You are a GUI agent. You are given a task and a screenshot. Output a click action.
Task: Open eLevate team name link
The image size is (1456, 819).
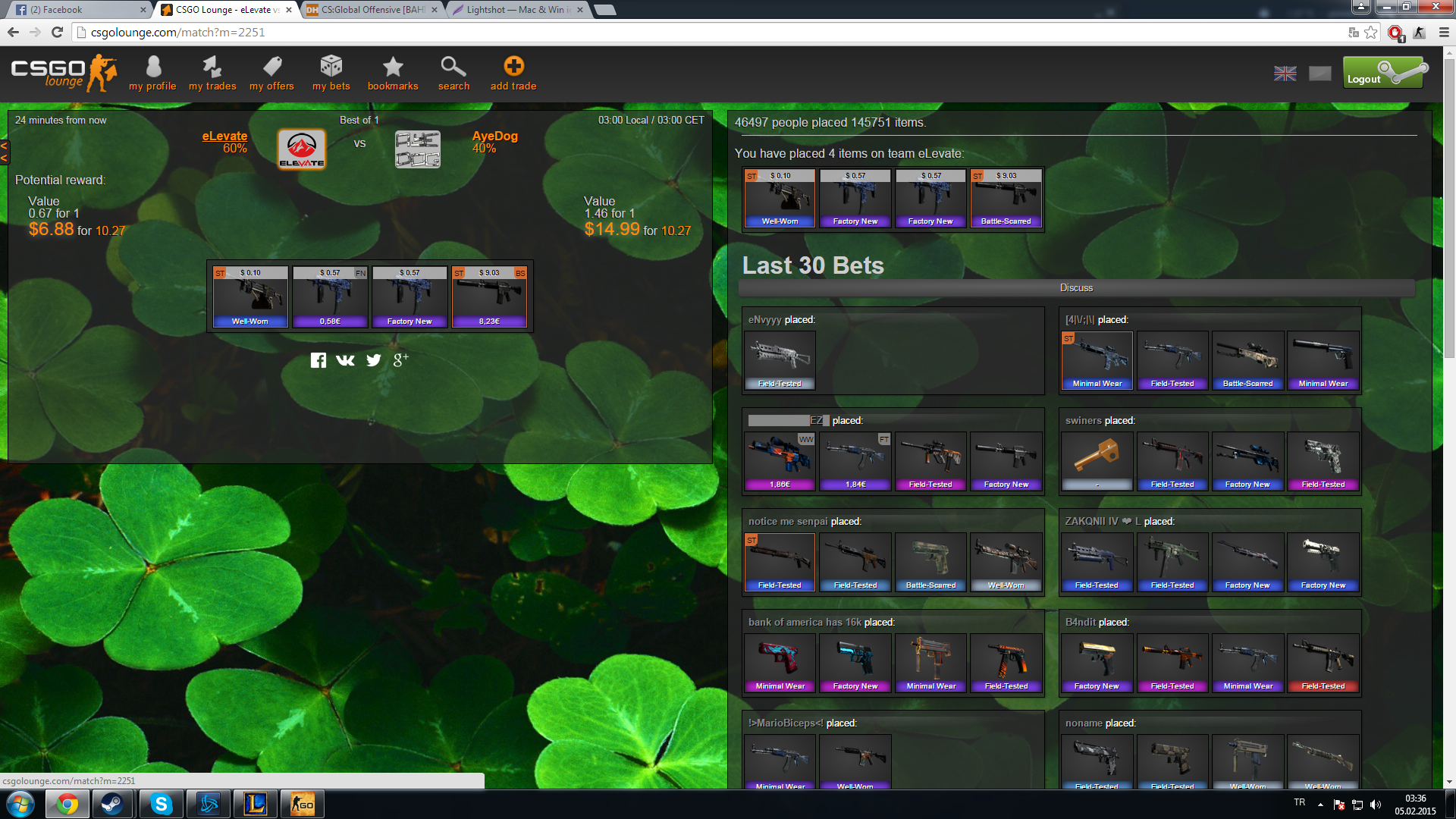click(224, 136)
